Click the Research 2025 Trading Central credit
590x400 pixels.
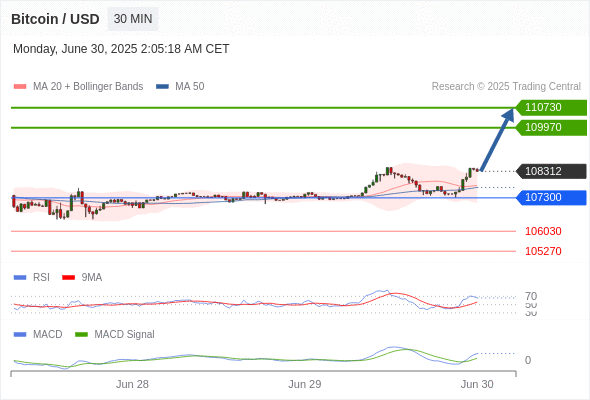[x=506, y=87]
